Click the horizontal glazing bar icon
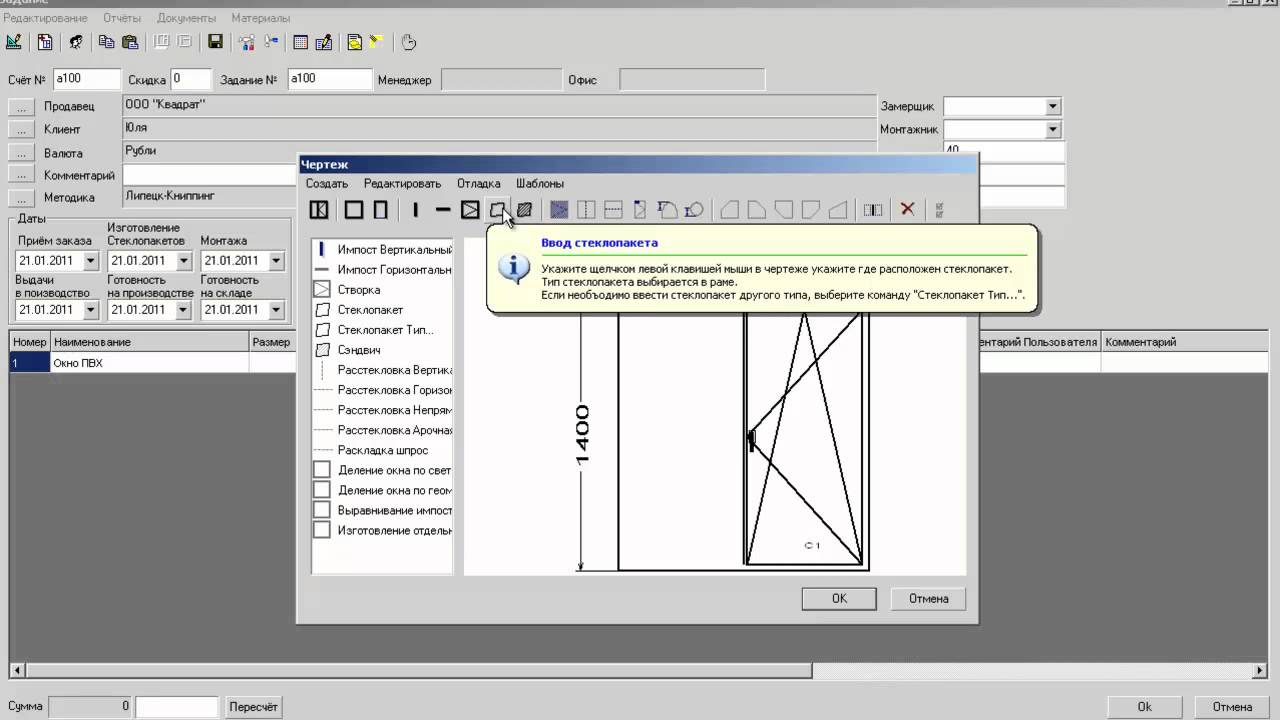The height and width of the screenshot is (720, 1280). point(614,210)
